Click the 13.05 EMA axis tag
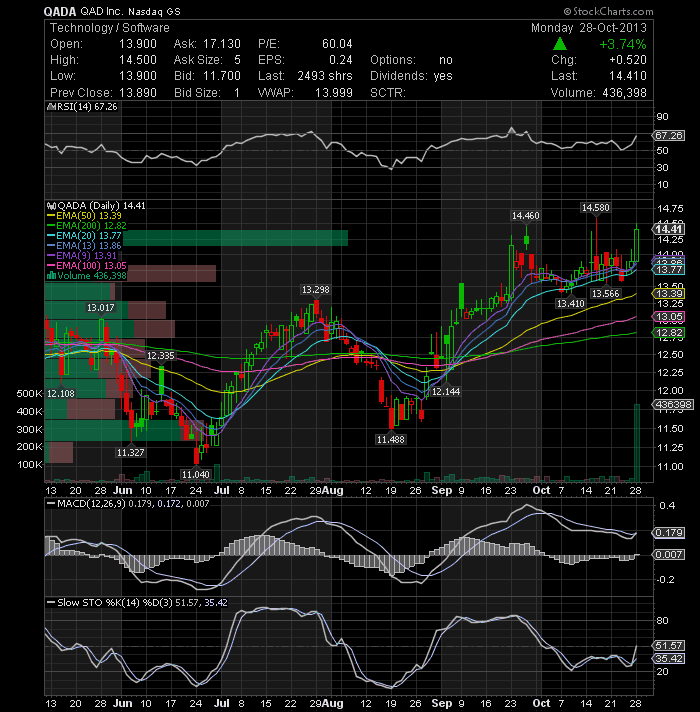The image size is (700, 712). point(668,317)
